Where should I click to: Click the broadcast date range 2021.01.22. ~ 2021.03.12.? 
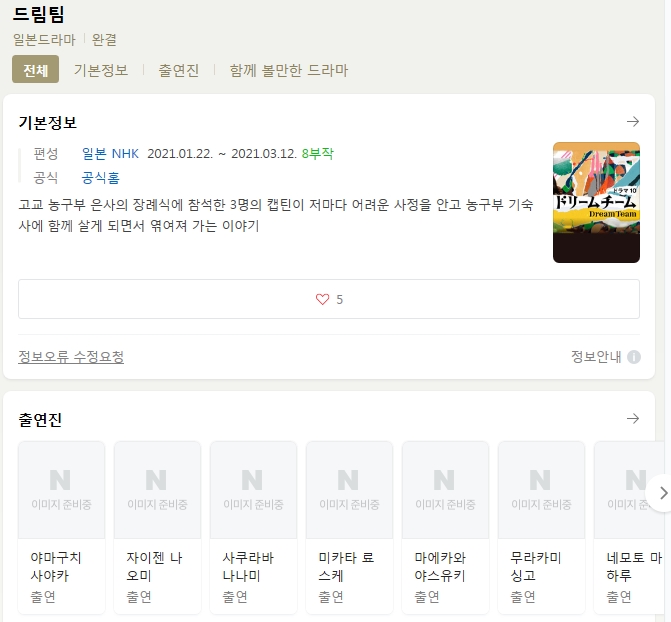tap(222, 153)
